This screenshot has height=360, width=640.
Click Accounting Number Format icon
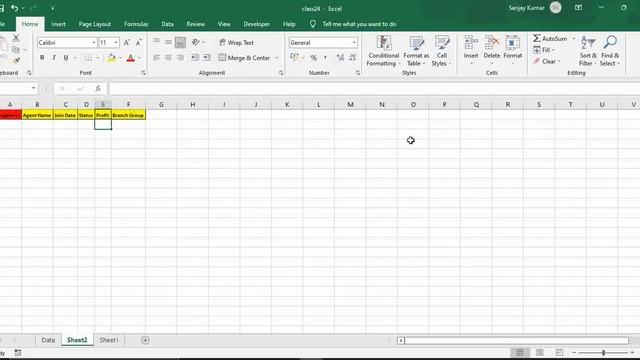(294, 58)
